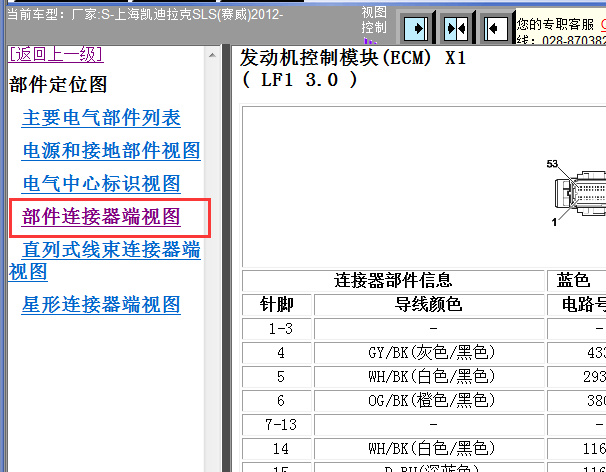Click the sidebar scroll-up arrow
Viewport: 606px width, 472px height.
(212, 55)
